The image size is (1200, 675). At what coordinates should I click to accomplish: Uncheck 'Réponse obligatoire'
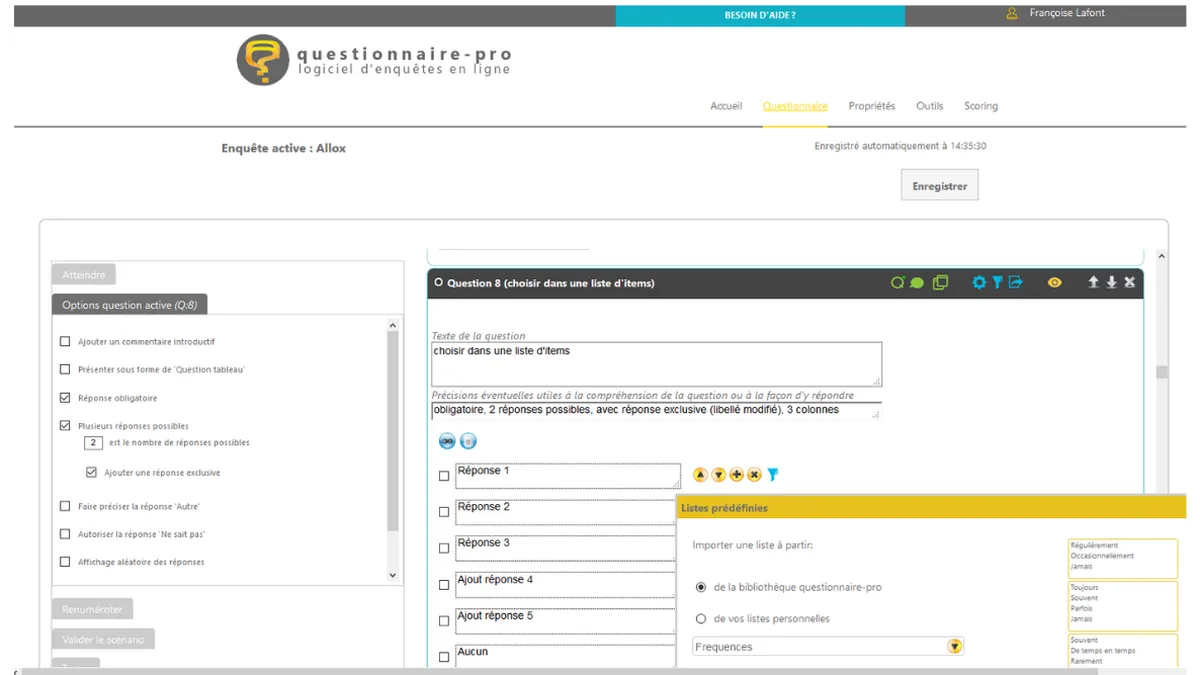point(66,398)
